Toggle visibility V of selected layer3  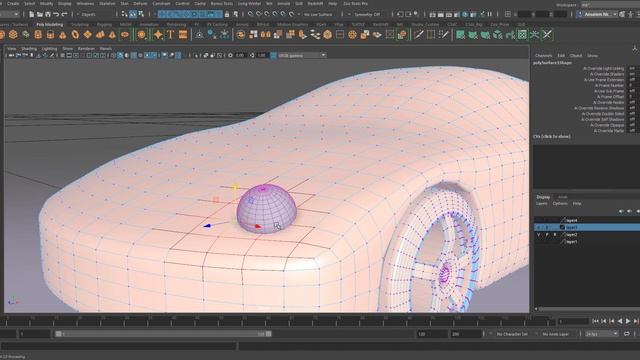(539, 227)
